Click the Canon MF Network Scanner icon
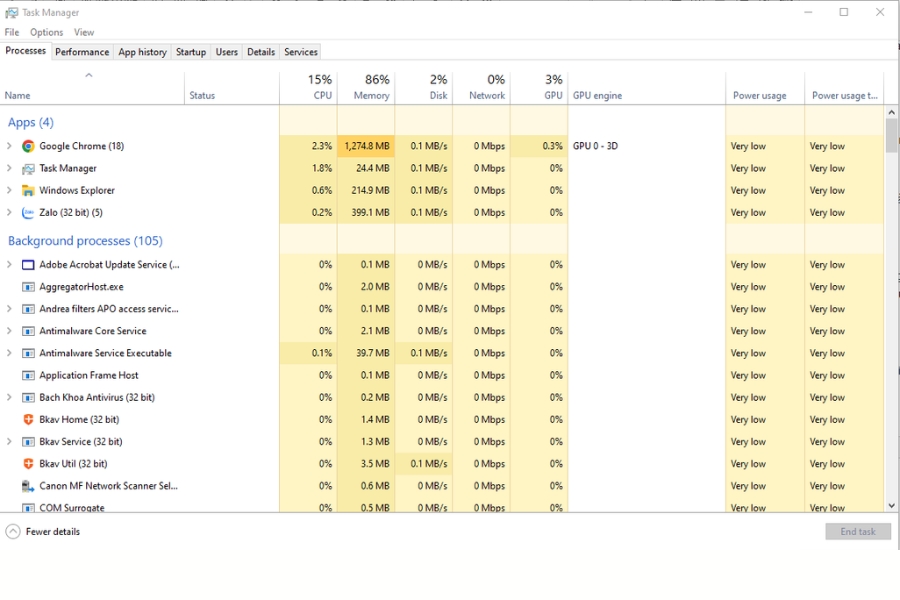Viewport: 900px width, 600px height. pos(28,486)
